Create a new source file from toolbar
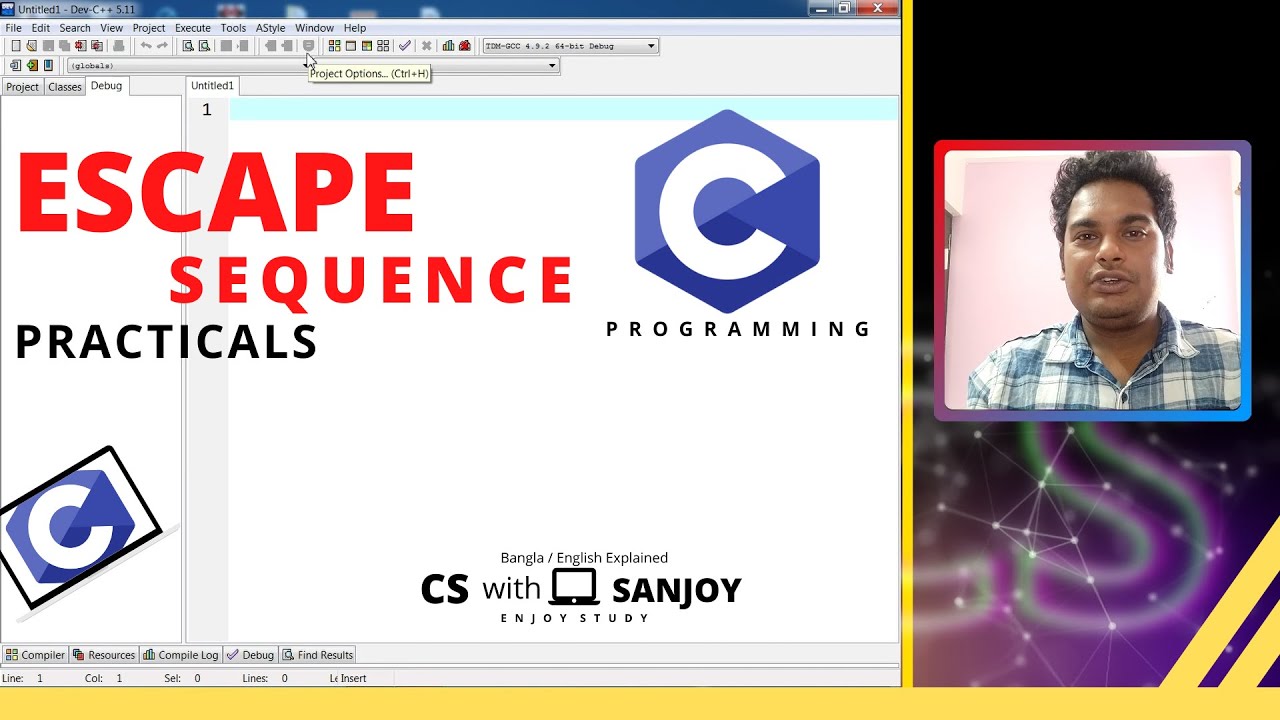Image resolution: width=1280 pixels, height=720 pixels. [x=15, y=46]
